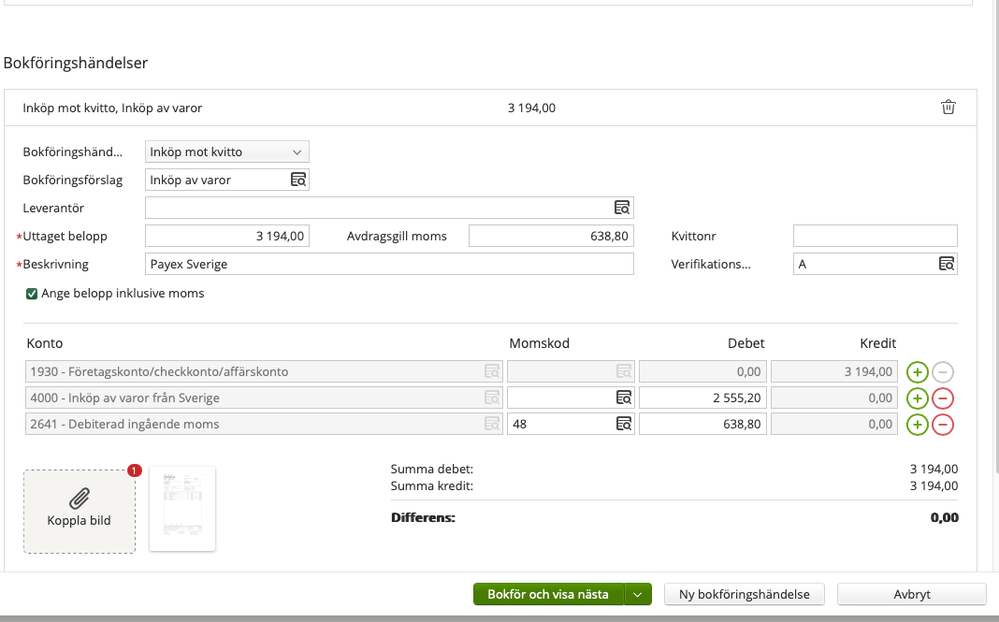
Task: Click the Differens label
Action: [423, 517]
